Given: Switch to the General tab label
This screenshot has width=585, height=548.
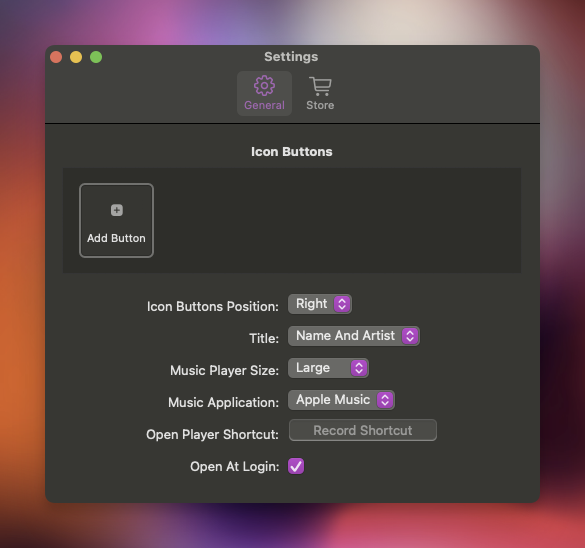Looking at the screenshot, I should point(264,105).
